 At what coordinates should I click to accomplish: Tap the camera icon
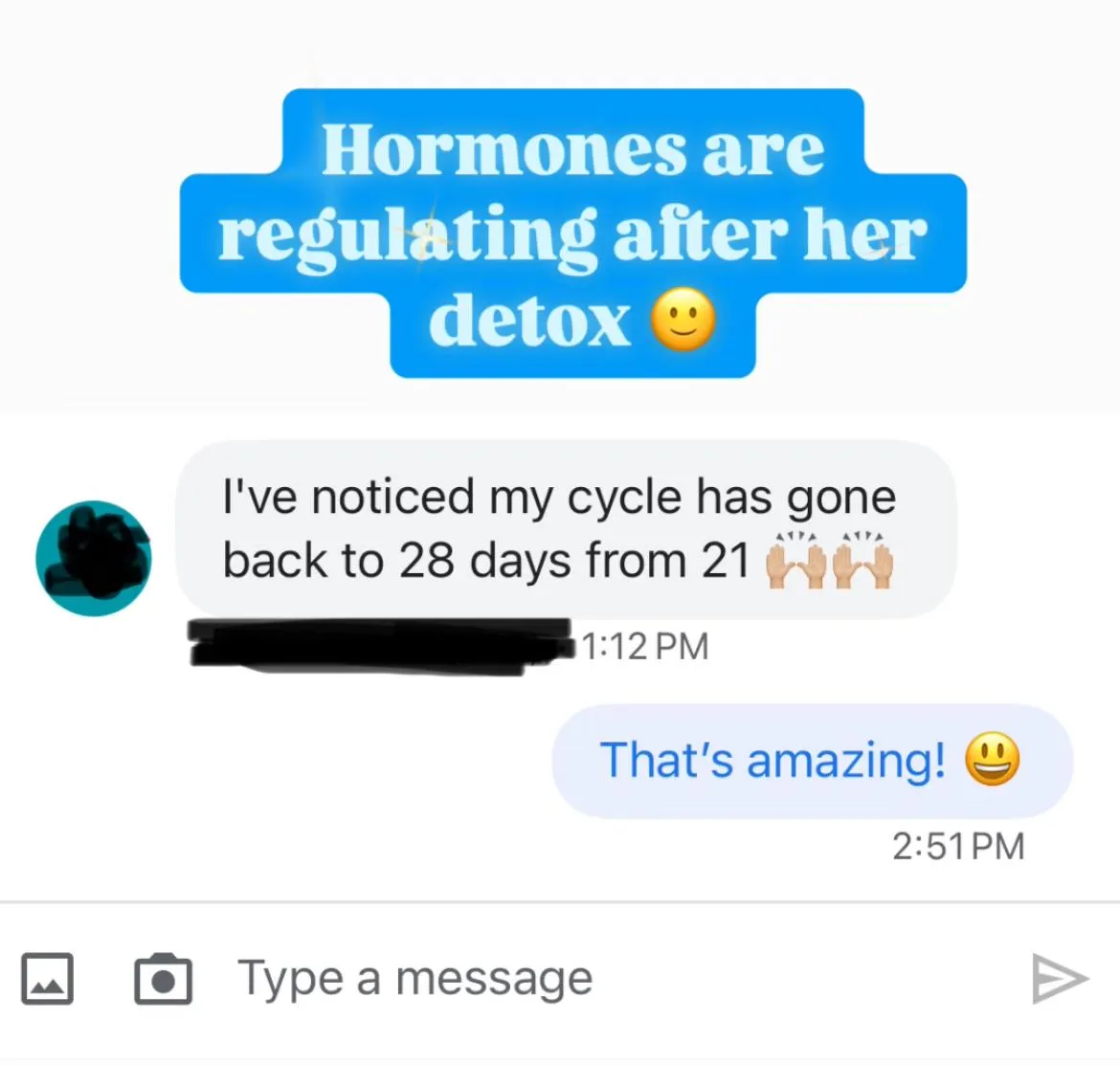tap(163, 979)
